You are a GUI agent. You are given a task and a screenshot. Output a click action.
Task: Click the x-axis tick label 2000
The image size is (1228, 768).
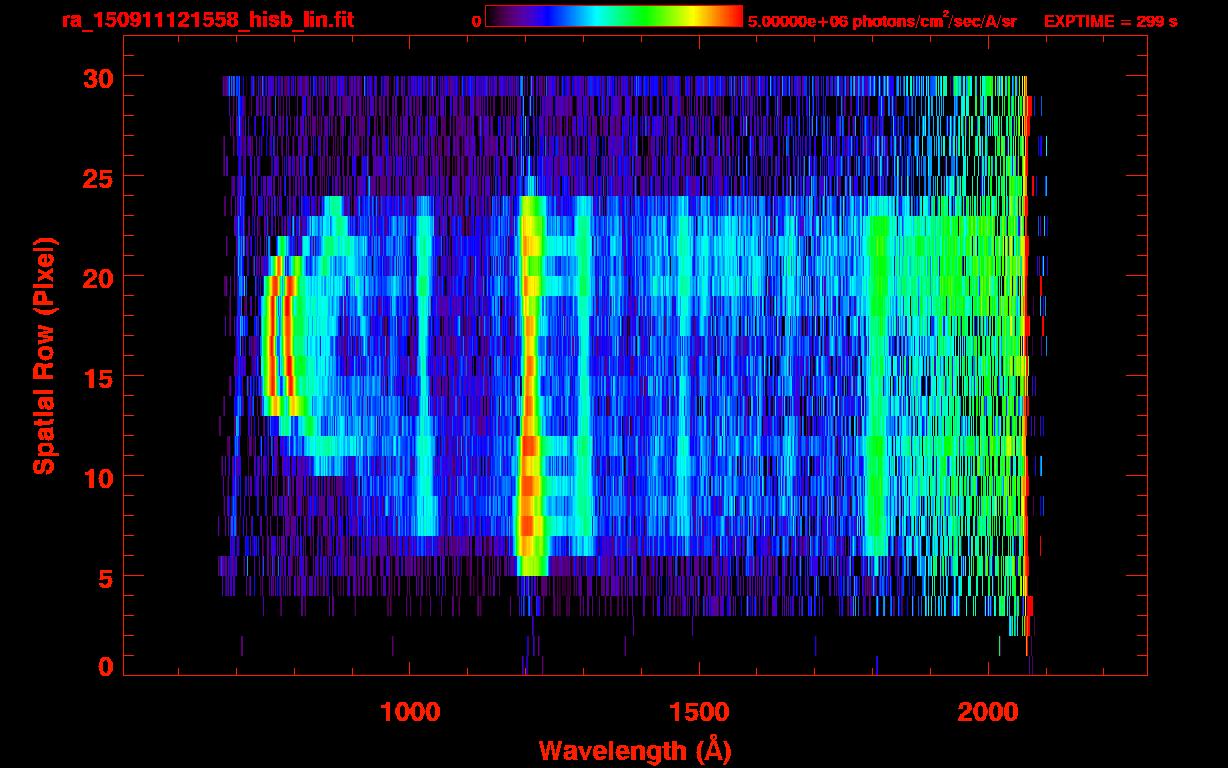(990, 713)
